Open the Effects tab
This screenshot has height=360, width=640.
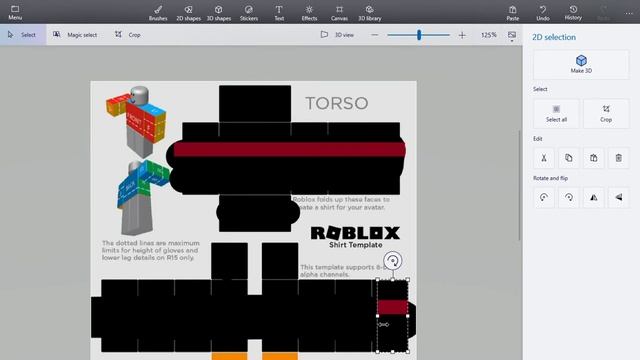click(309, 13)
